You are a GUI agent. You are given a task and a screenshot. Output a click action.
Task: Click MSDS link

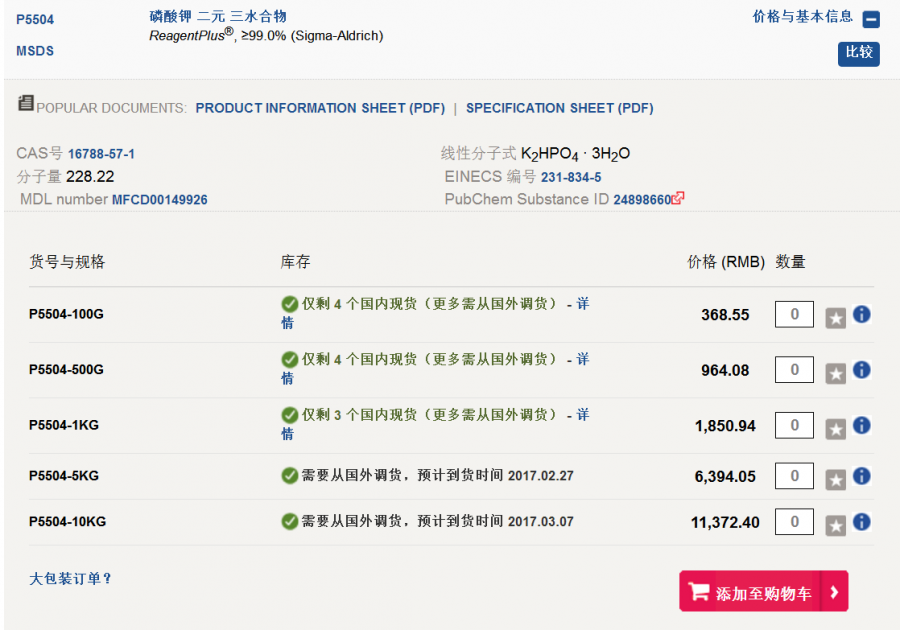coord(35,51)
